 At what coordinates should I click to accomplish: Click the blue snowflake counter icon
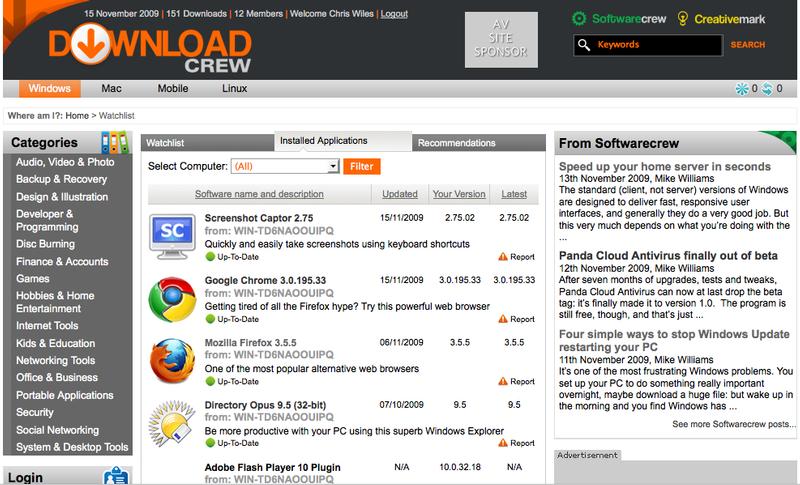pos(741,89)
